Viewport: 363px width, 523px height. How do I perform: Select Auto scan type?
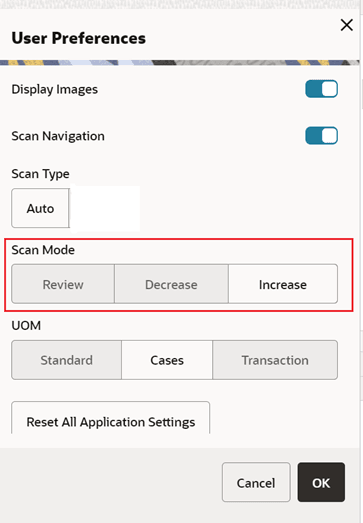40,208
